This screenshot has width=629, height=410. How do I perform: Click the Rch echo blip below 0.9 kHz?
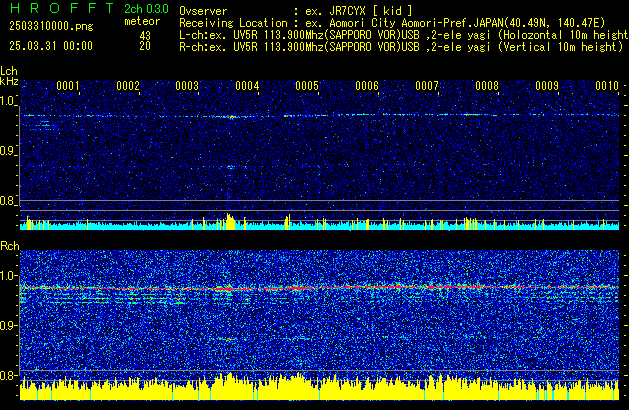point(229,339)
